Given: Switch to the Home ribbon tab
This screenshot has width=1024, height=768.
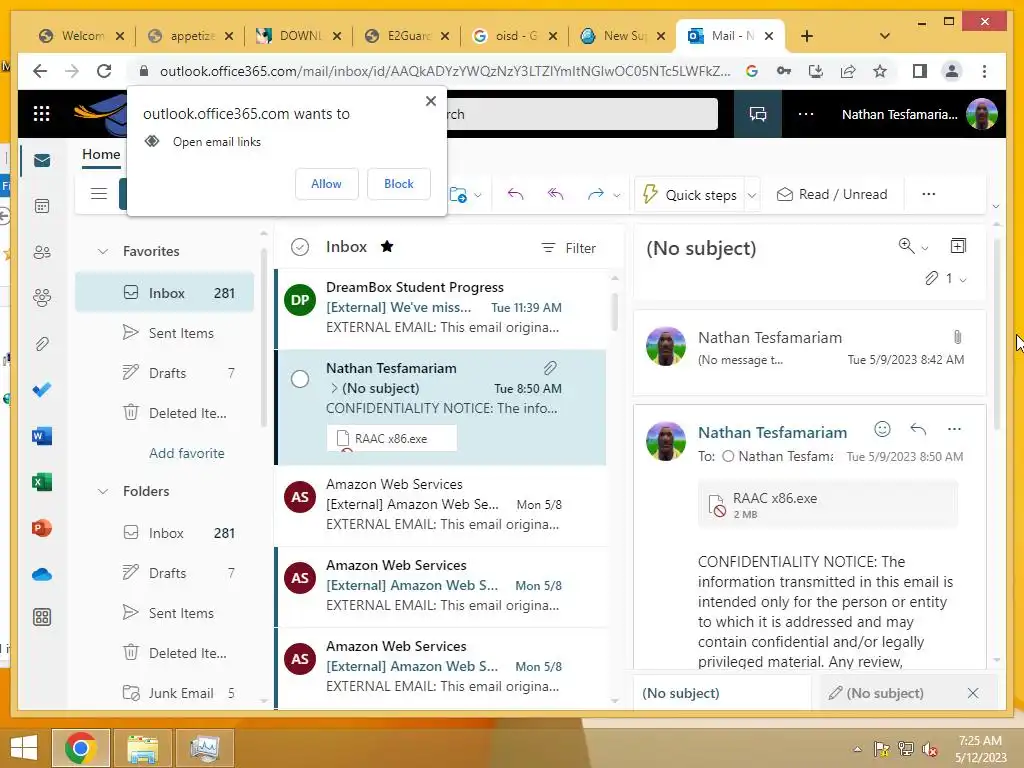Looking at the screenshot, I should (101, 155).
